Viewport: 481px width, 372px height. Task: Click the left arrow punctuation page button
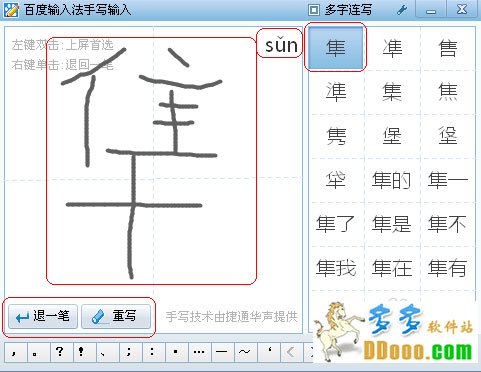[291, 352]
